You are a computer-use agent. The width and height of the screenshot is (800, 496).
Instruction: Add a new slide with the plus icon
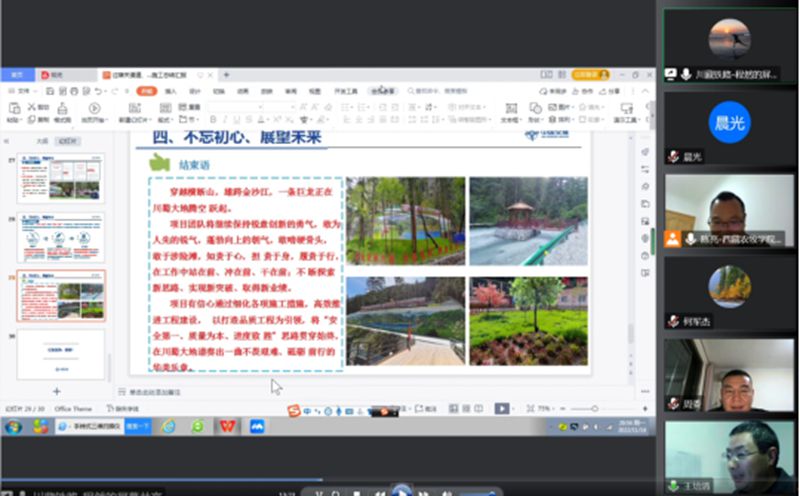coord(57,391)
